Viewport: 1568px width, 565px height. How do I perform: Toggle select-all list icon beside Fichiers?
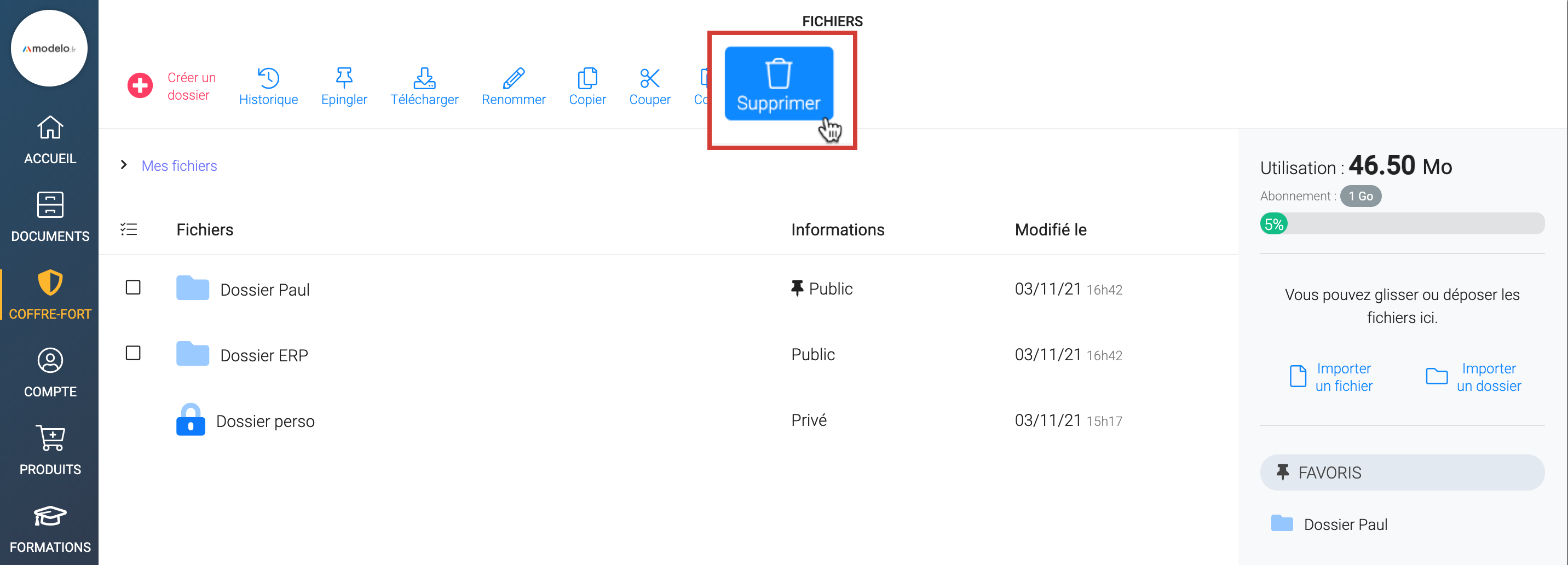click(x=129, y=229)
